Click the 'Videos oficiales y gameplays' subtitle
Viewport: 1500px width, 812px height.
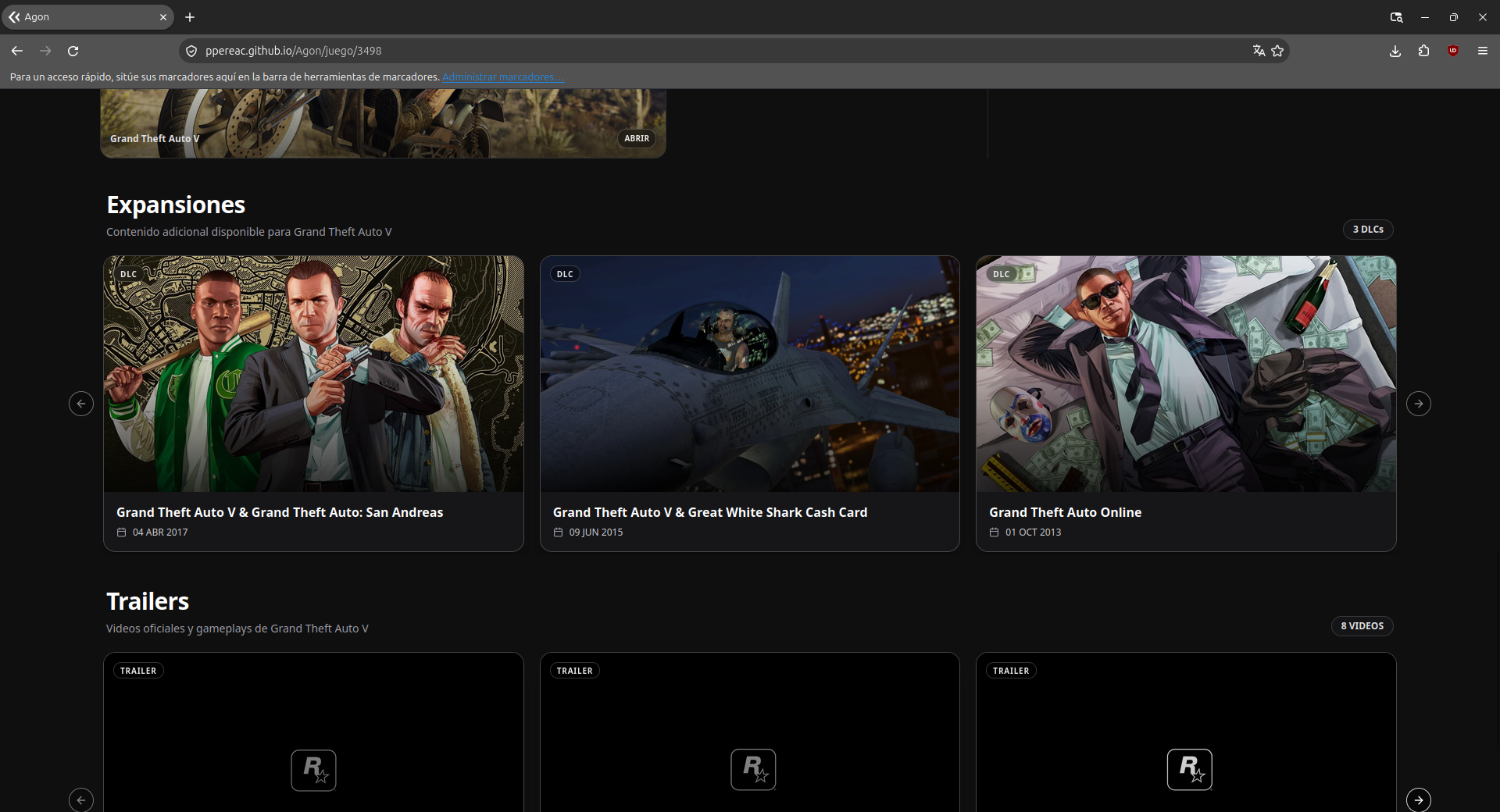[237, 629]
